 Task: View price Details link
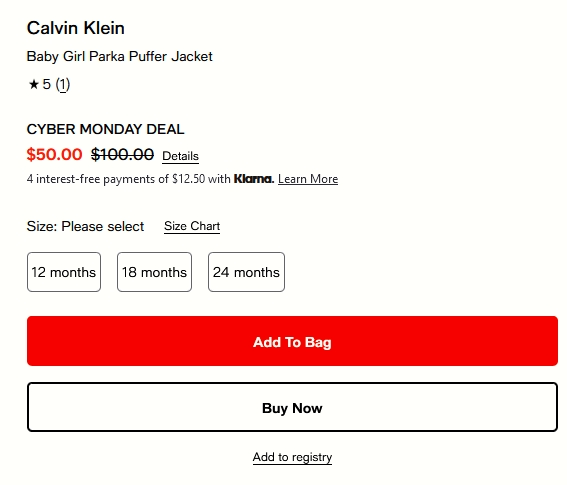click(x=180, y=156)
